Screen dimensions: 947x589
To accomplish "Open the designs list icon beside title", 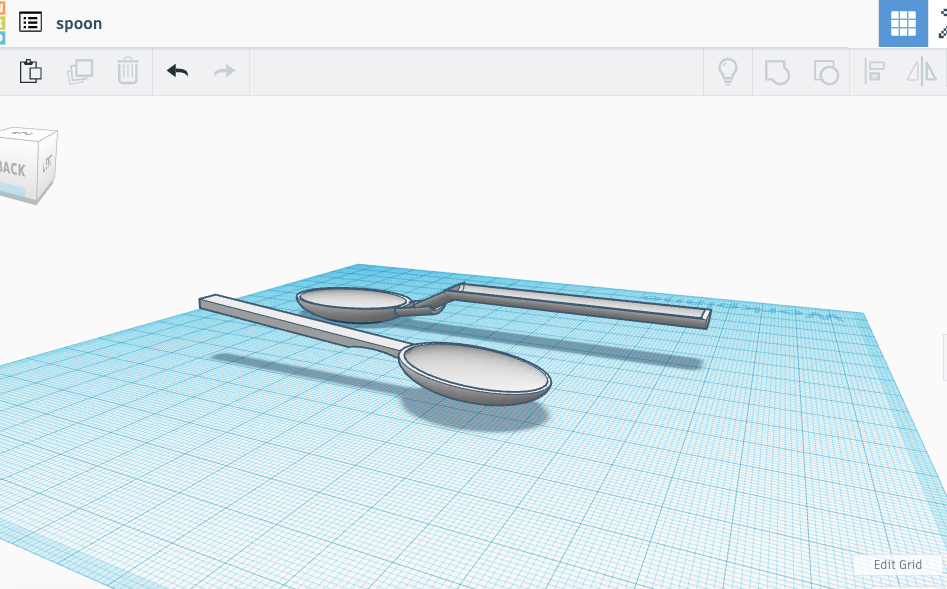I will pos(31,22).
